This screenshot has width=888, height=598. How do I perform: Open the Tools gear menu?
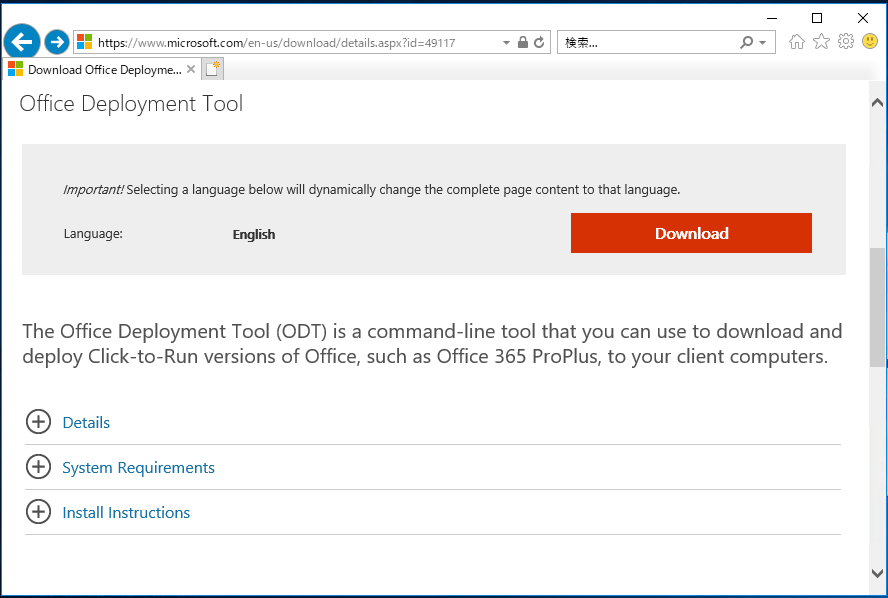pyautogui.click(x=846, y=41)
